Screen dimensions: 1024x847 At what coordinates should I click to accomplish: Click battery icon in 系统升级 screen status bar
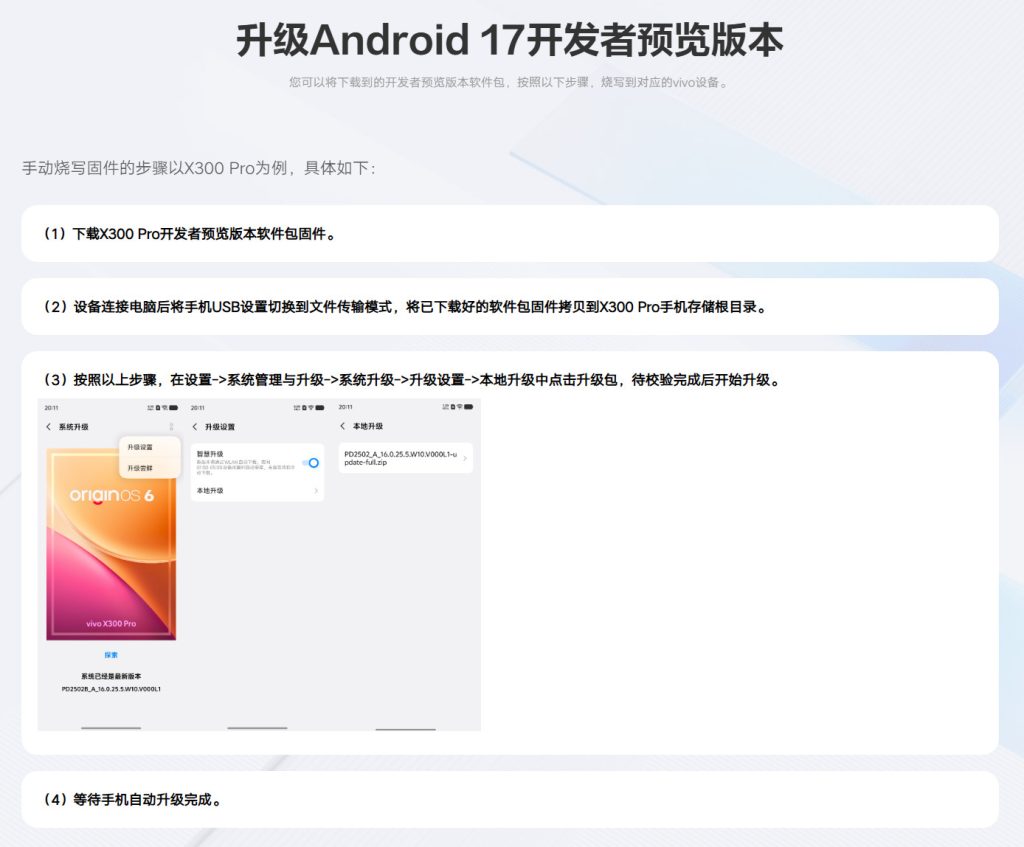point(174,408)
